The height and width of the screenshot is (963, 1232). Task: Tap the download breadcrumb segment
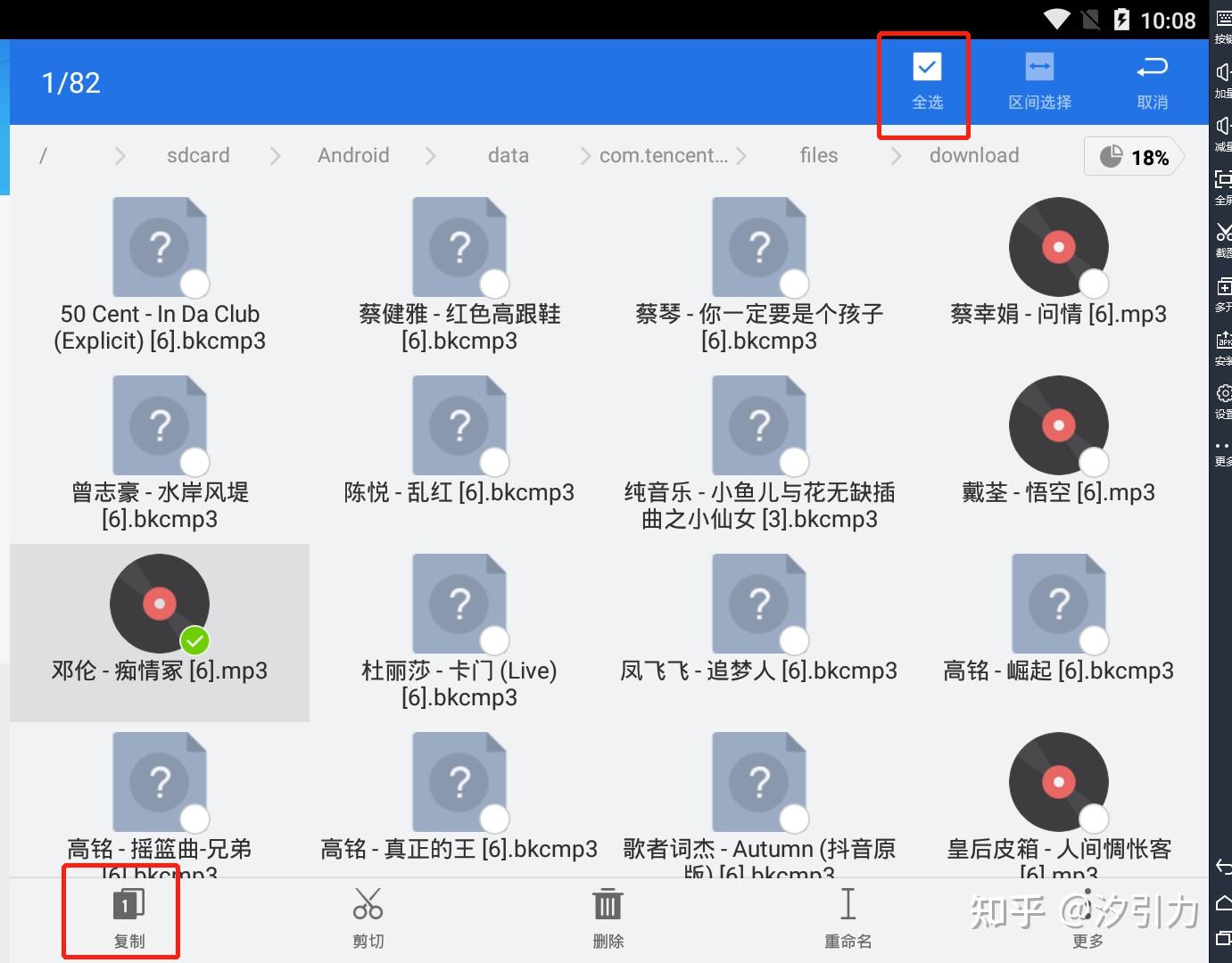tap(974, 156)
